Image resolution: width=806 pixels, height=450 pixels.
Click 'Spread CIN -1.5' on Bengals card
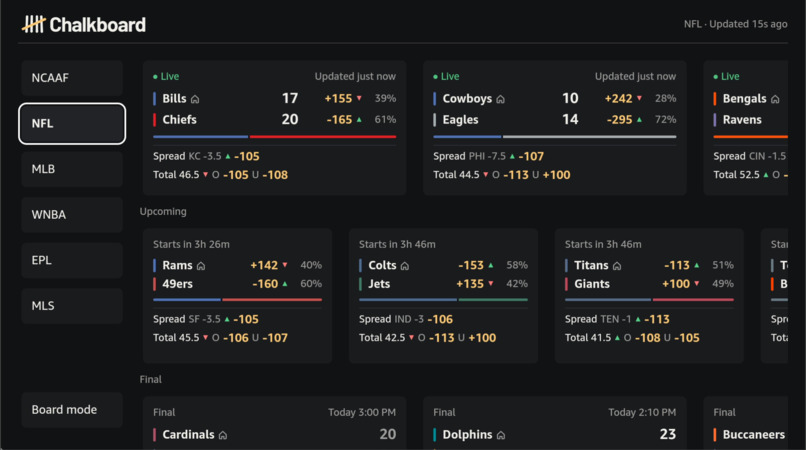pos(749,156)
